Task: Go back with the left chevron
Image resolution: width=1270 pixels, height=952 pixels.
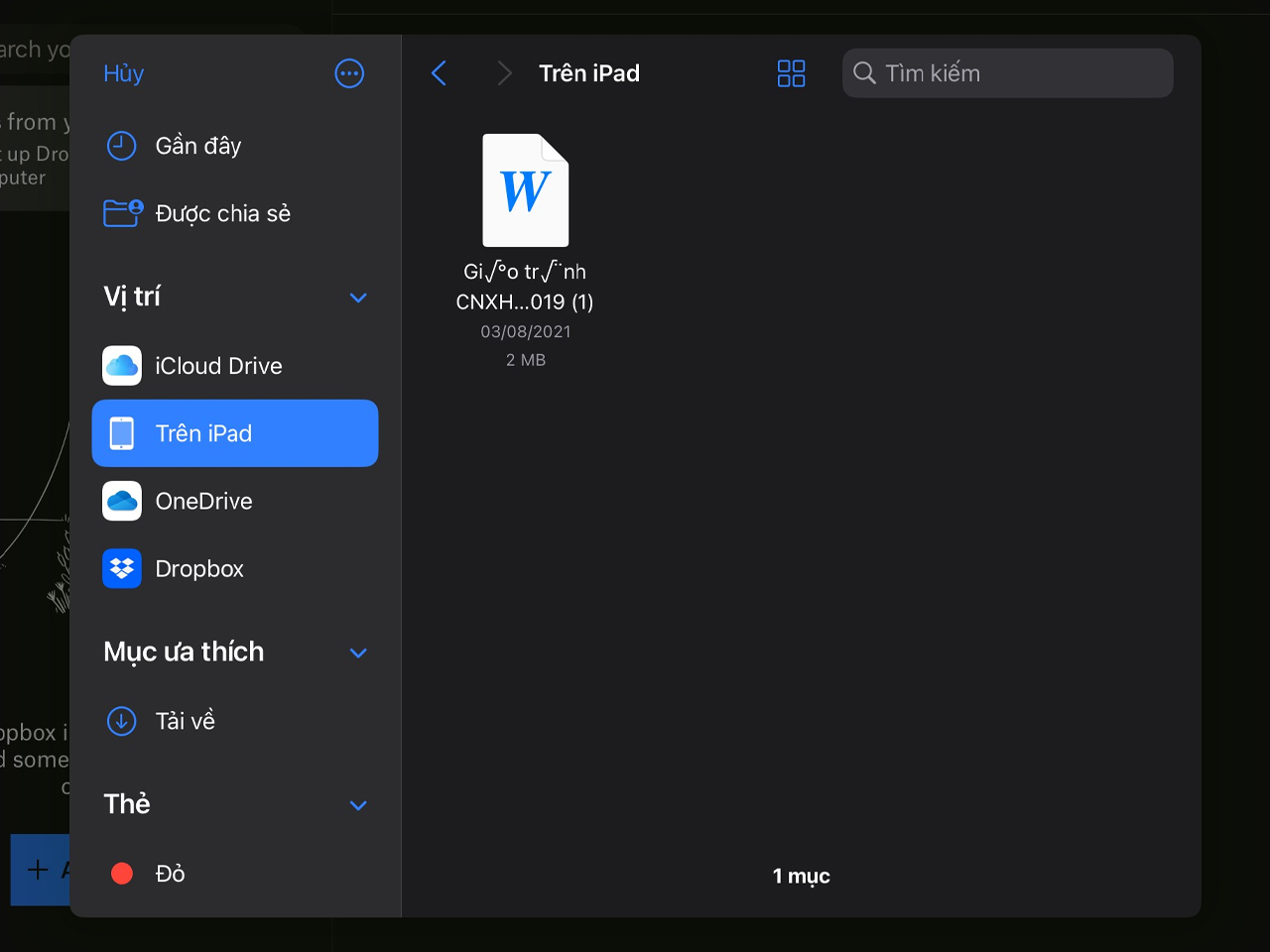Action: pyautogui.click(x=440, y=73)
